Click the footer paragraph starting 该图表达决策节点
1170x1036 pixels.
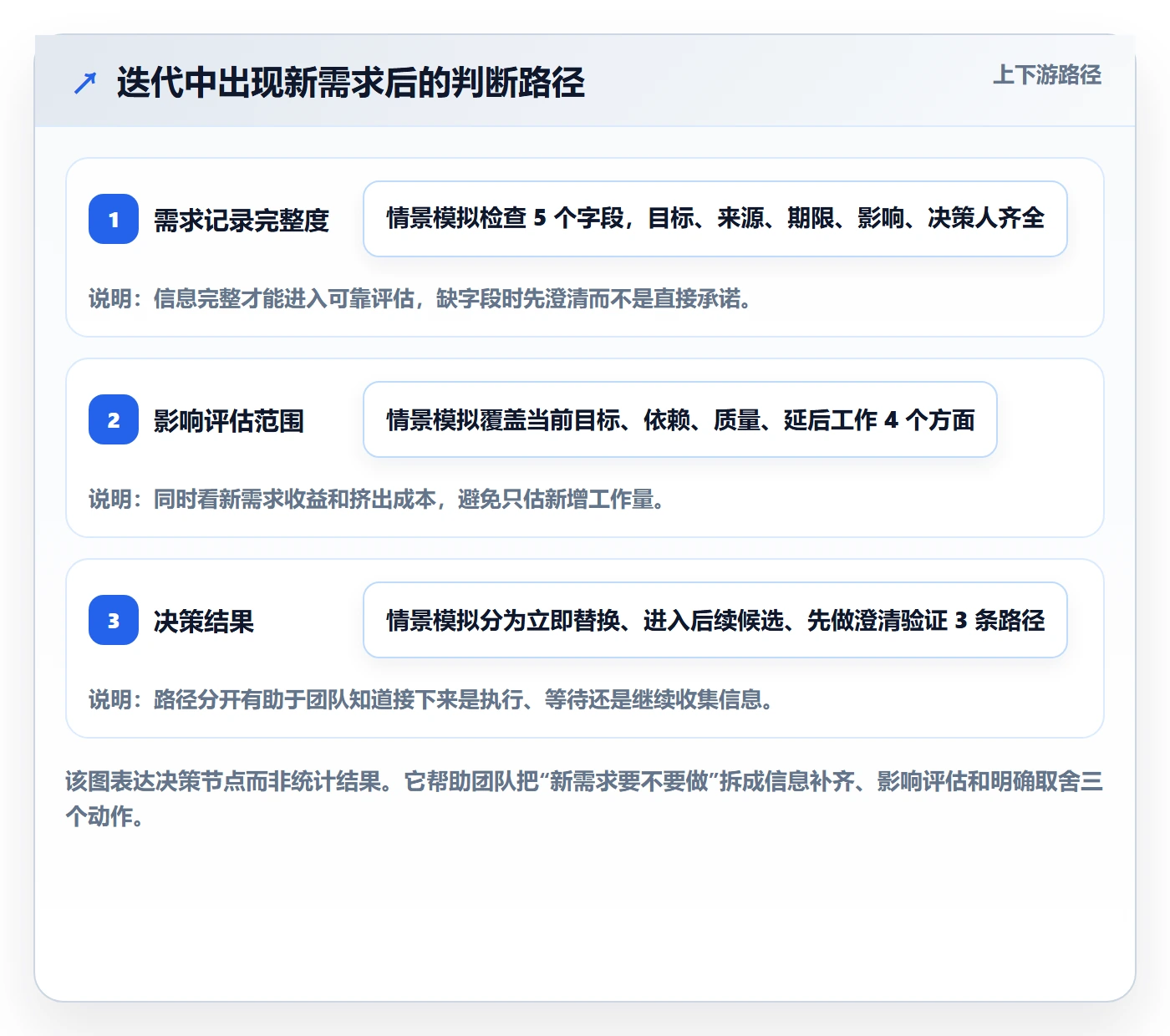[x=584, y=799]
